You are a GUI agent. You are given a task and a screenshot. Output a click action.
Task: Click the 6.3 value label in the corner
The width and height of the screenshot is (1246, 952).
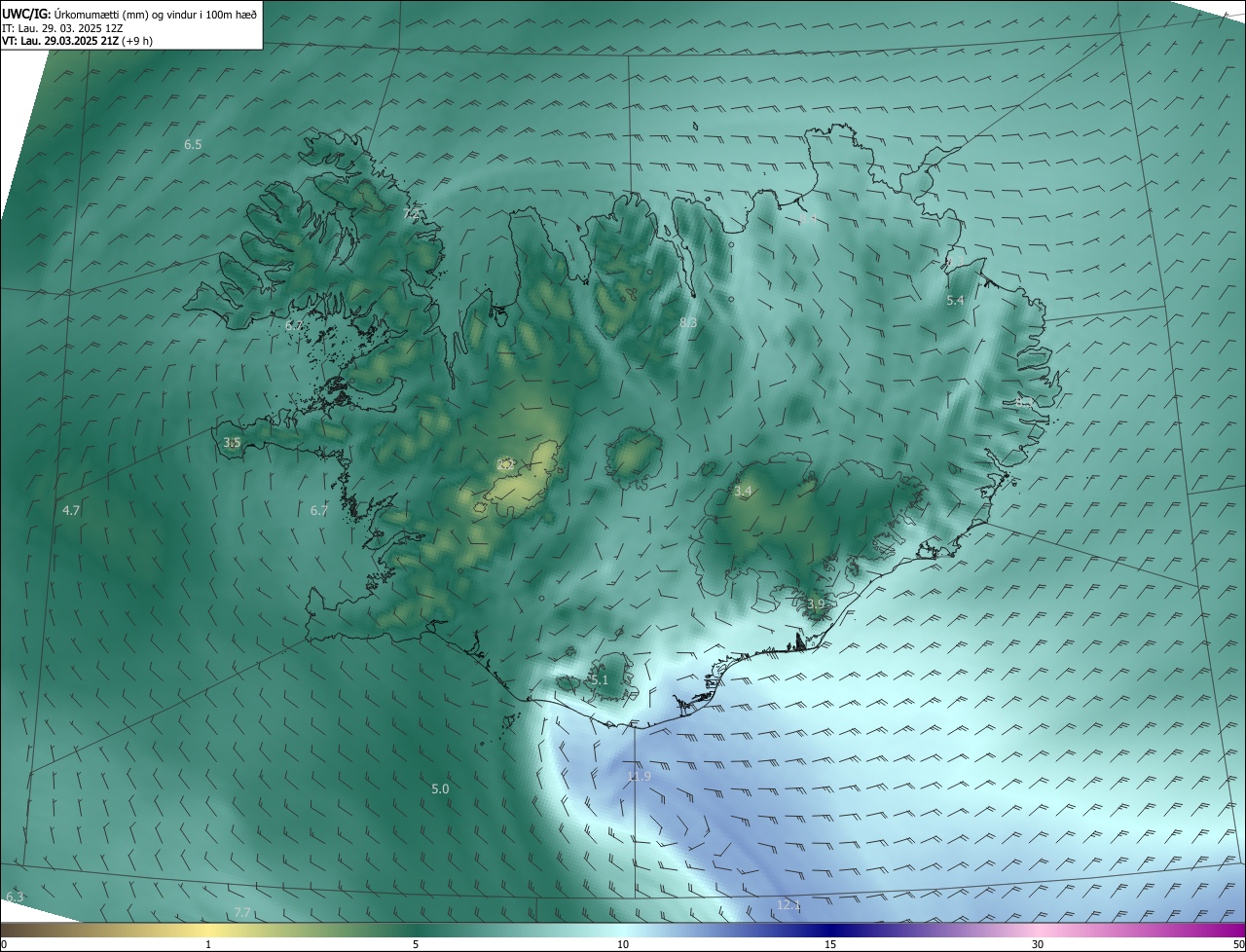(15, 897)
